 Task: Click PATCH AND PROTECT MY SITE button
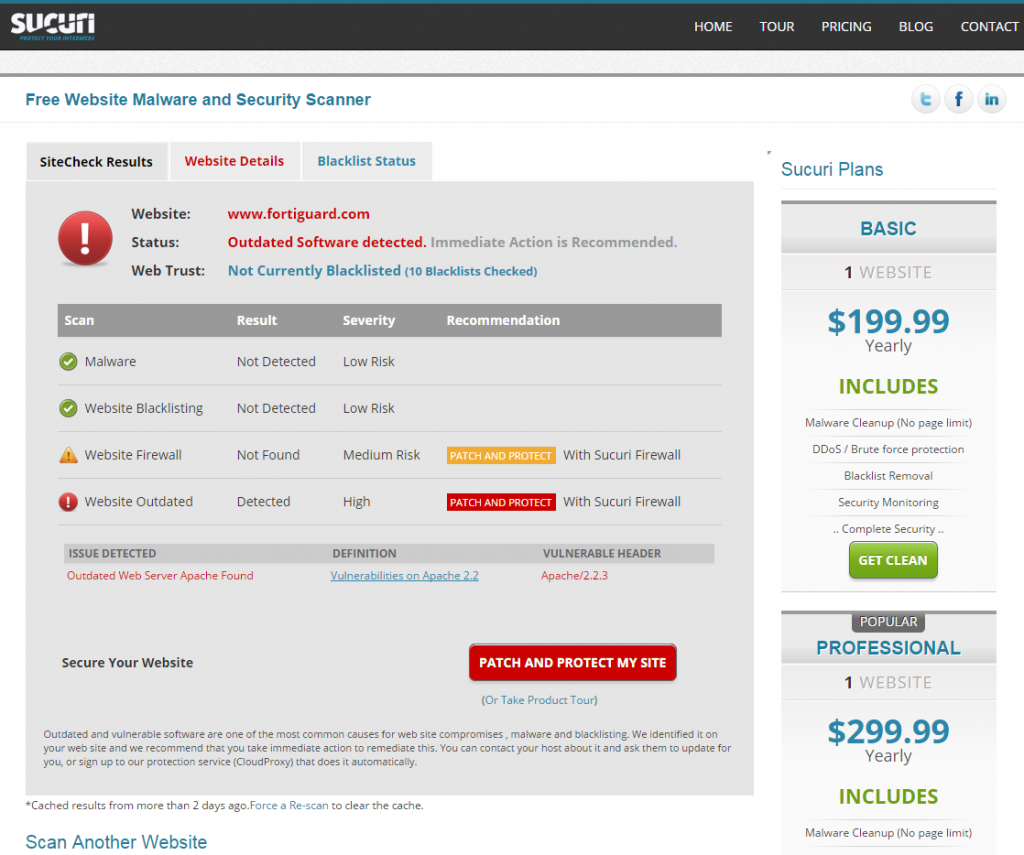572,662
